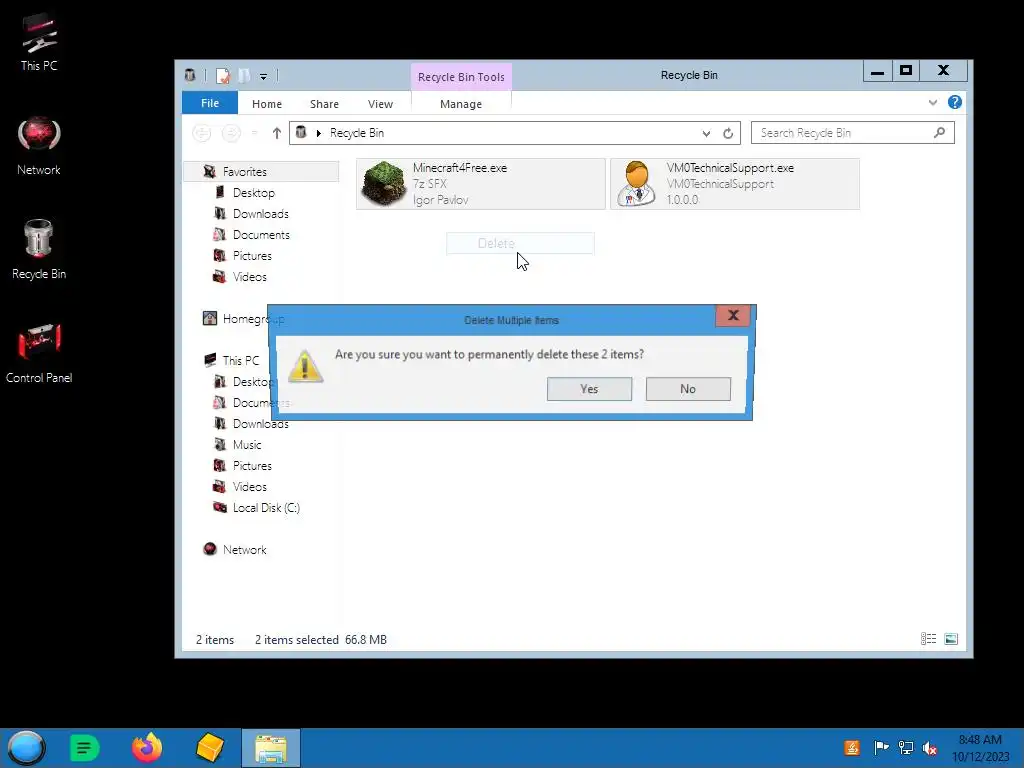
Task: Select VM0TechnicalSupport.exe file
Action: (x=735, y=184)
